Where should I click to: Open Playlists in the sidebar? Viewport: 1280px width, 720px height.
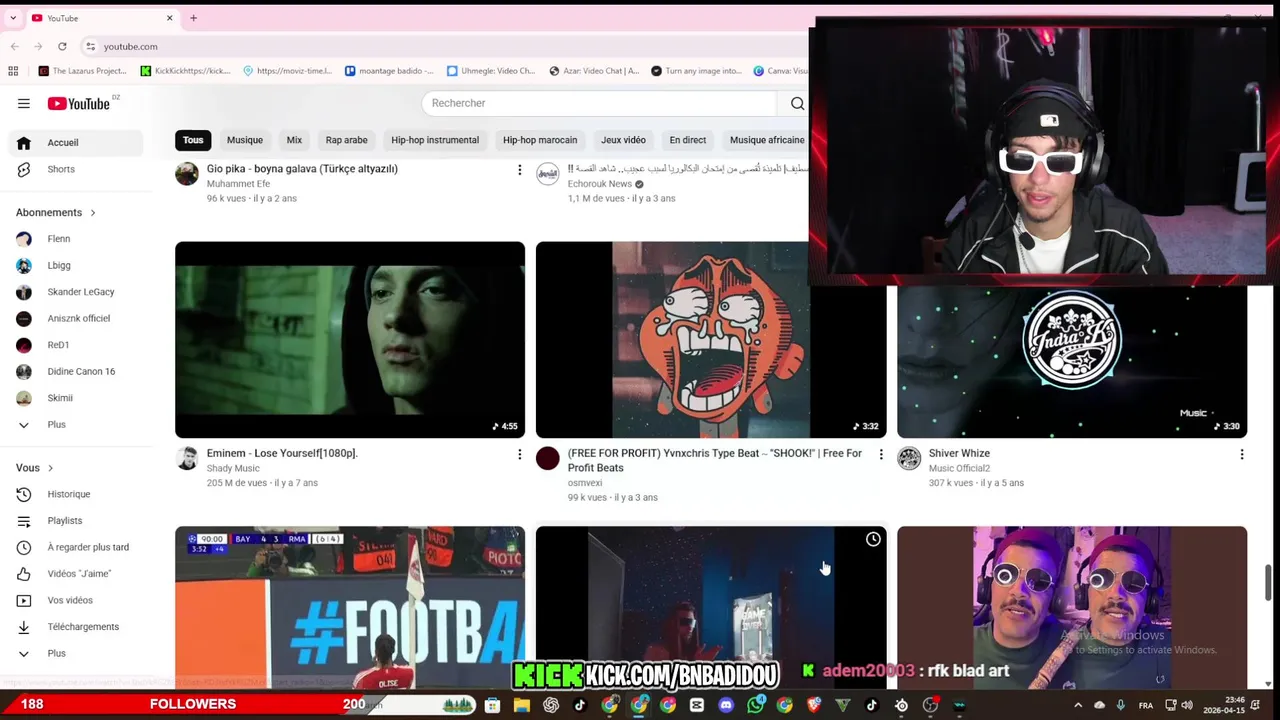(75, 521)
